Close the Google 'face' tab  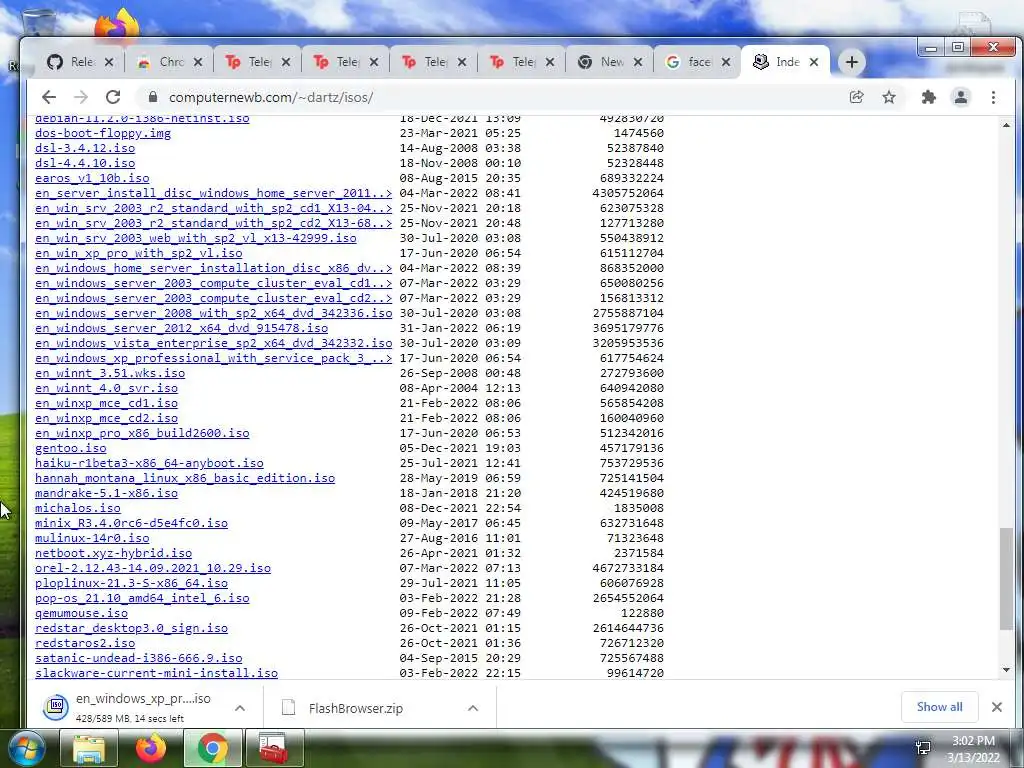click(726, 62)
